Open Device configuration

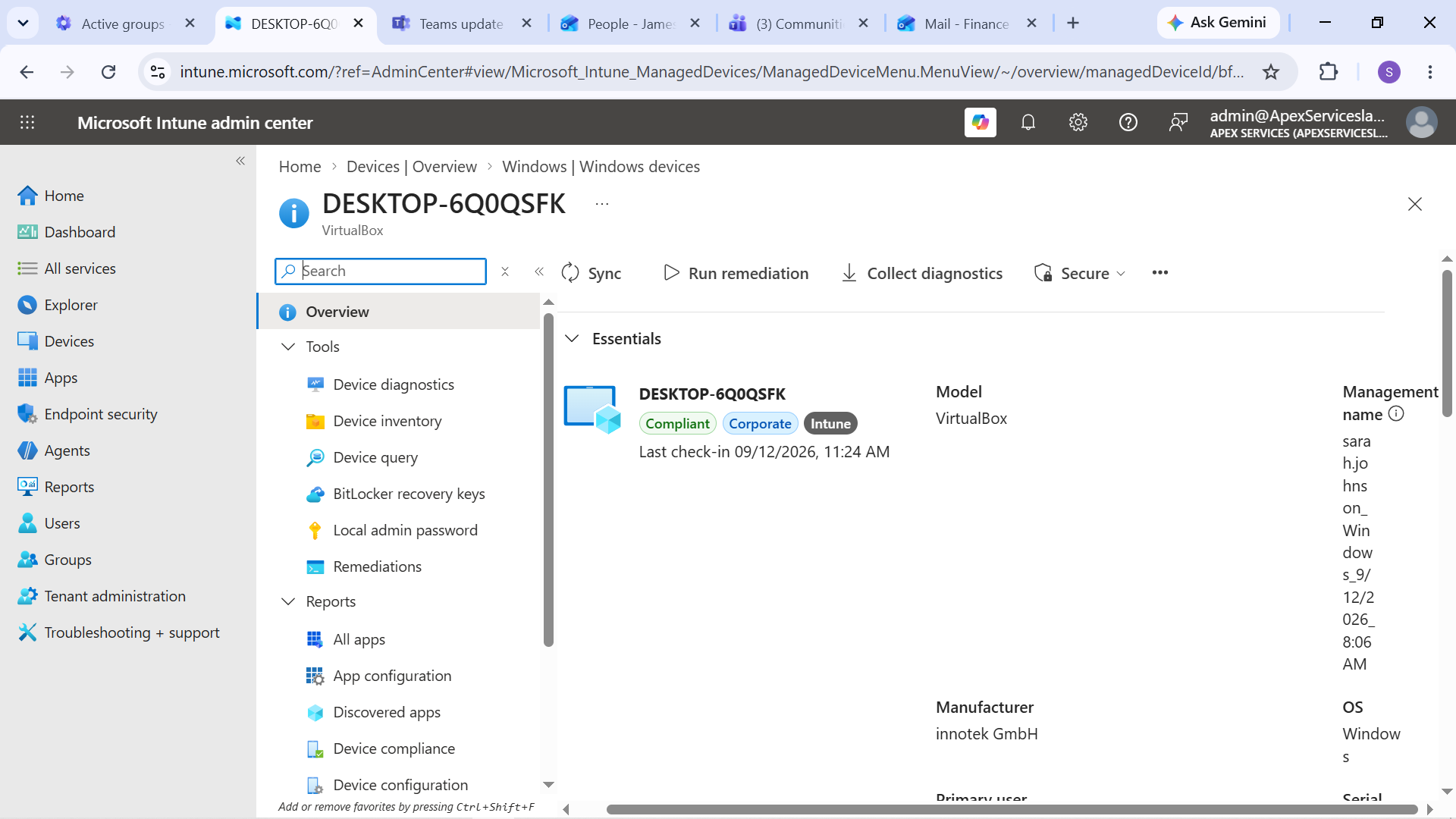[x=400, y=785]
